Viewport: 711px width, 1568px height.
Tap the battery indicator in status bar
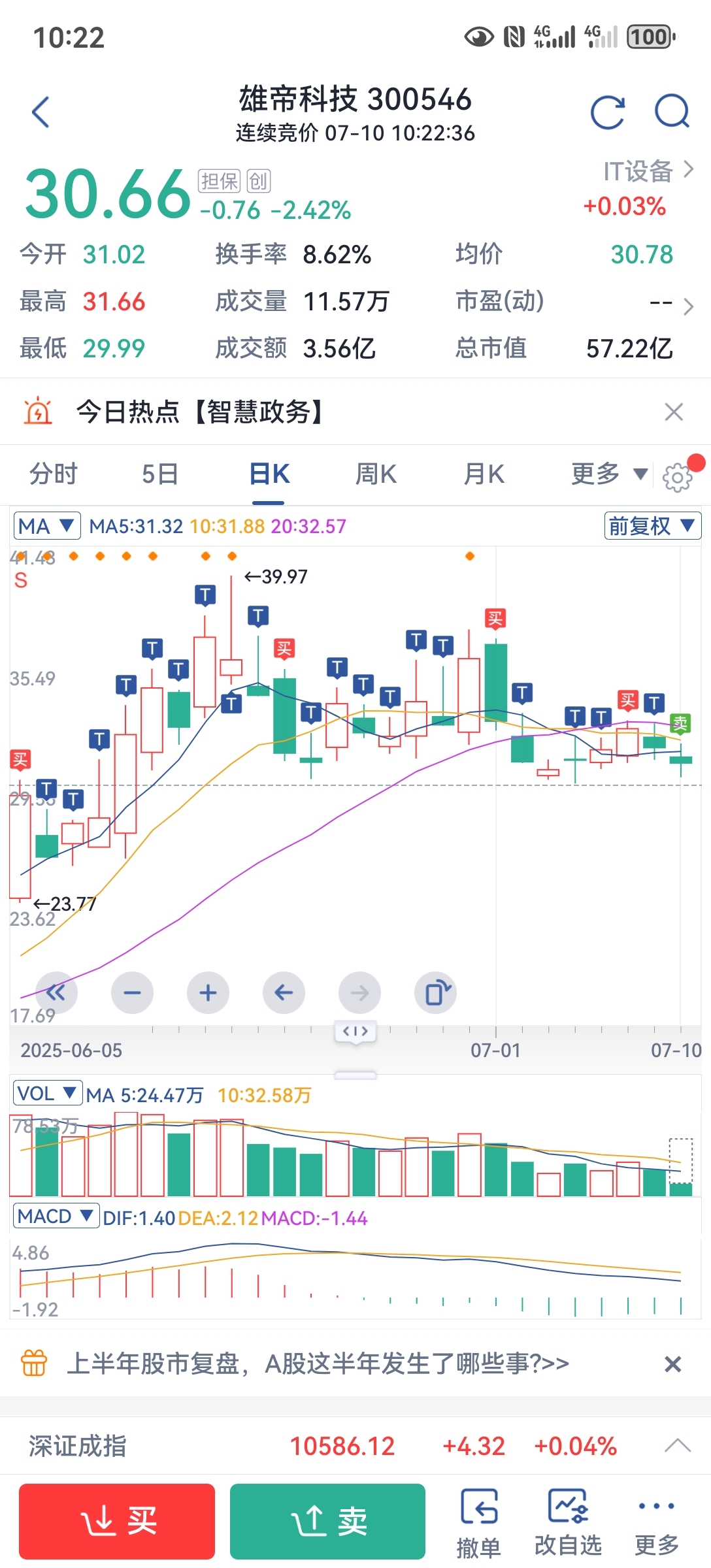(x=651, y=37)
